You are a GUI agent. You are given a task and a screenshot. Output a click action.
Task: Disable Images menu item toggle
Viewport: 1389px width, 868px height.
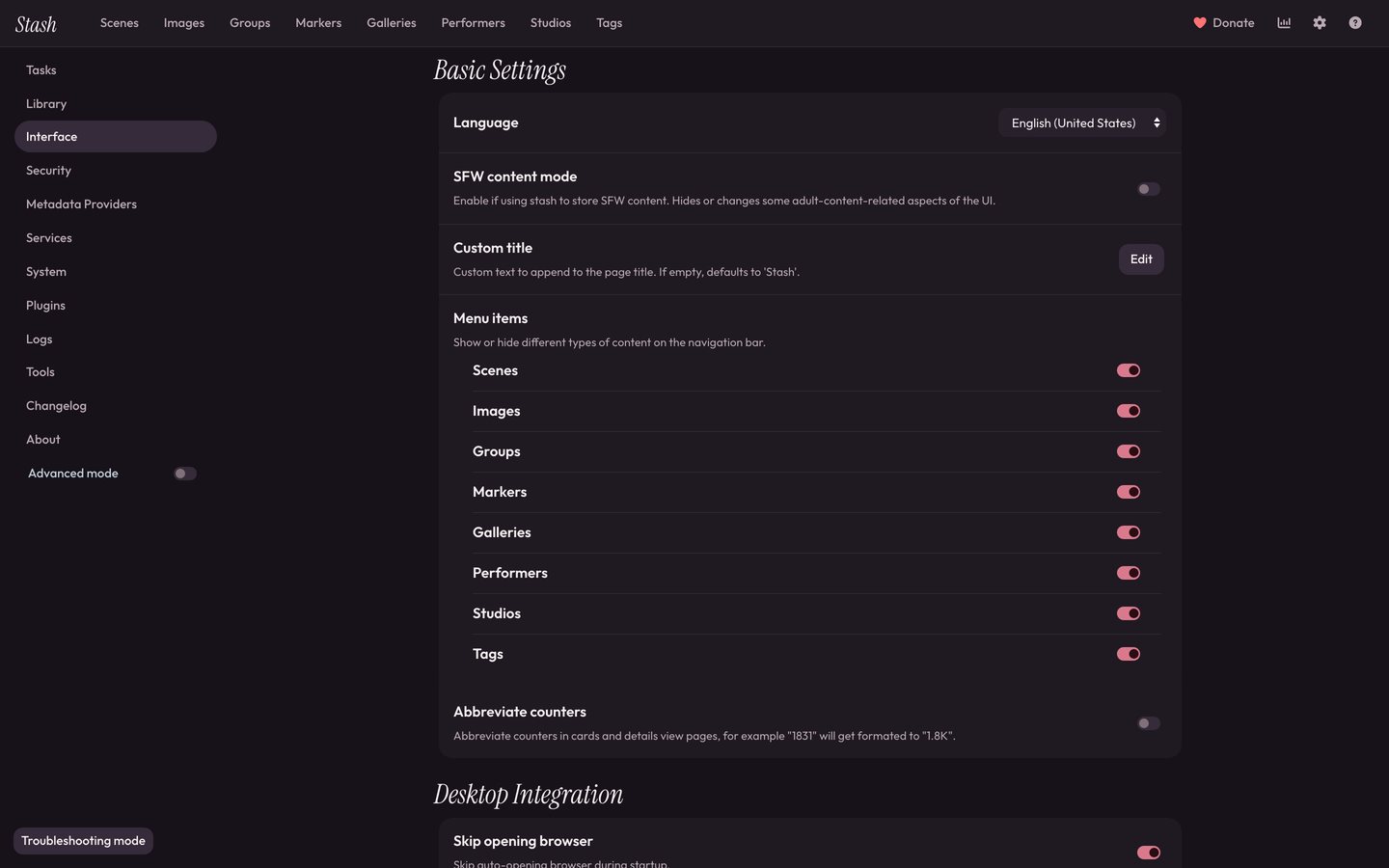click(1129, 411)
